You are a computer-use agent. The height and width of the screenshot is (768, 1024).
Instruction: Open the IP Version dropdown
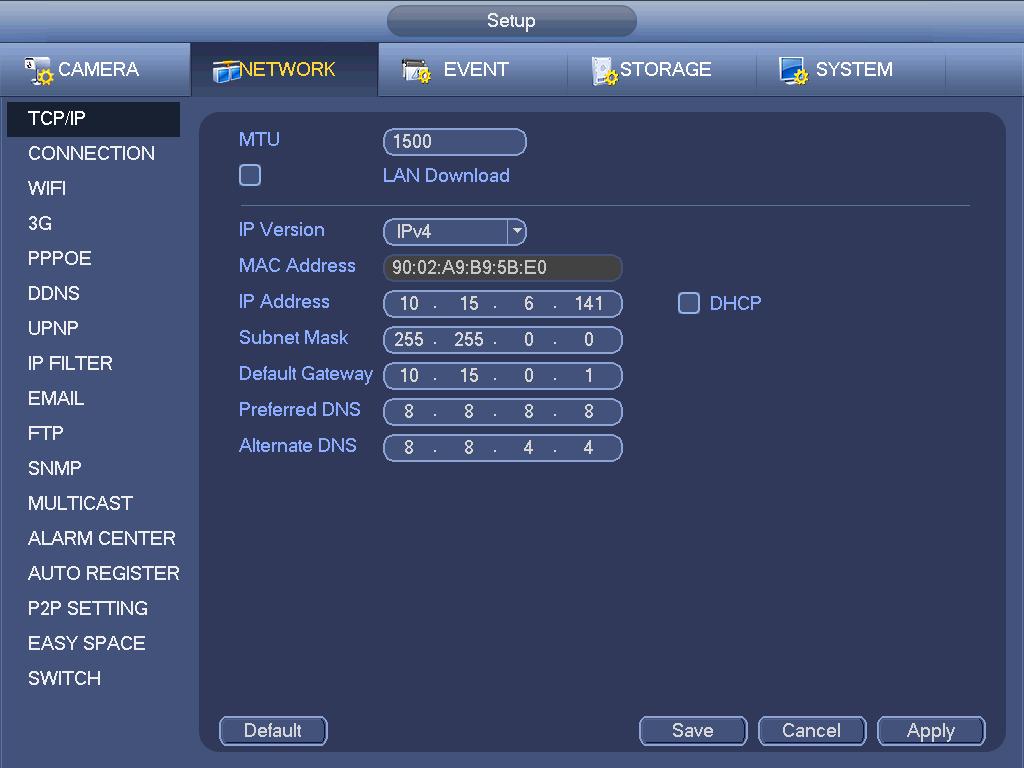click(455, 232)
